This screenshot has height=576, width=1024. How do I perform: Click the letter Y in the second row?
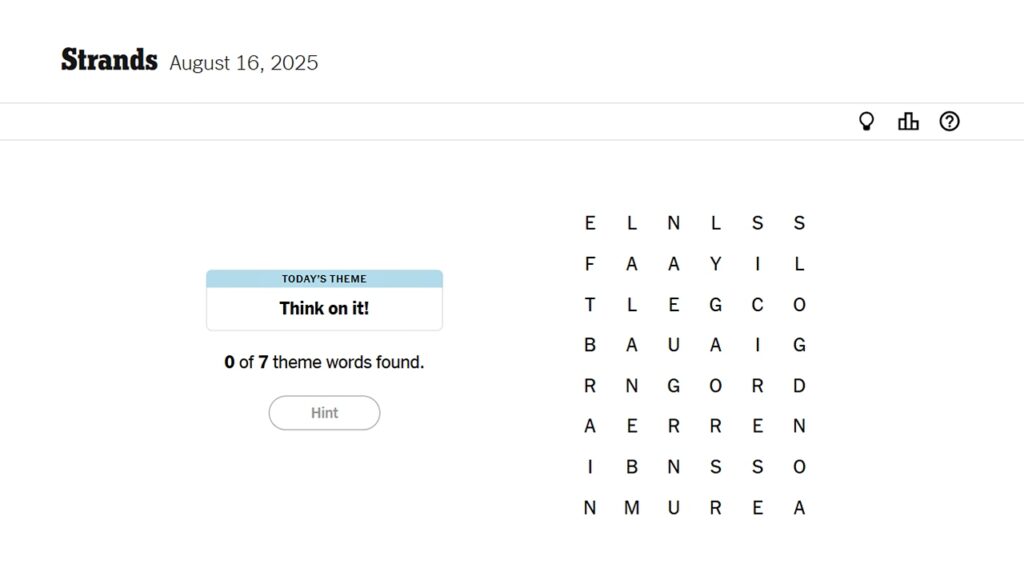click(x=716, y=263)
